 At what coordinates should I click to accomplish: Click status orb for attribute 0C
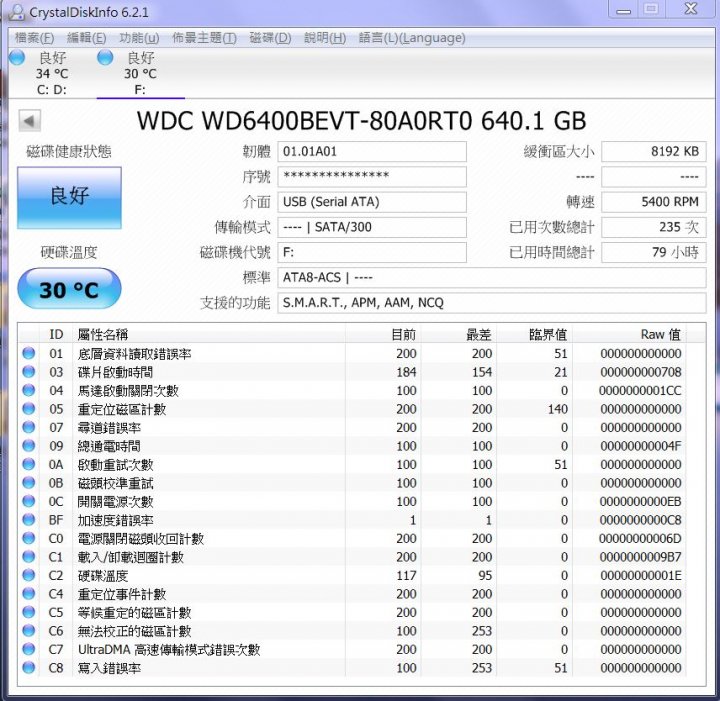click(x=28, y=501)
